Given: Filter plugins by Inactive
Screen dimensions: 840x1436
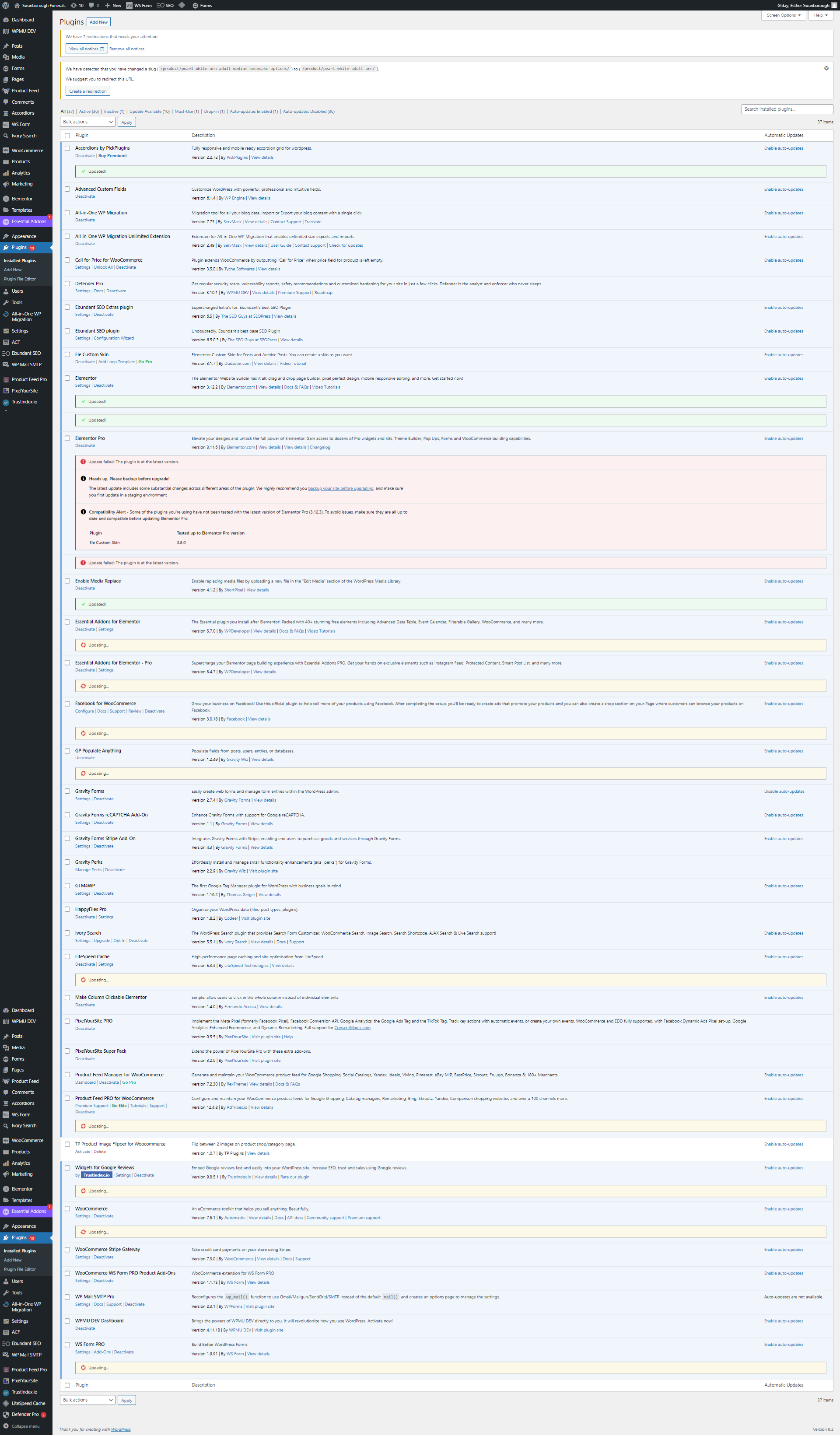Looking at the screenshot, I should point(113,112).
